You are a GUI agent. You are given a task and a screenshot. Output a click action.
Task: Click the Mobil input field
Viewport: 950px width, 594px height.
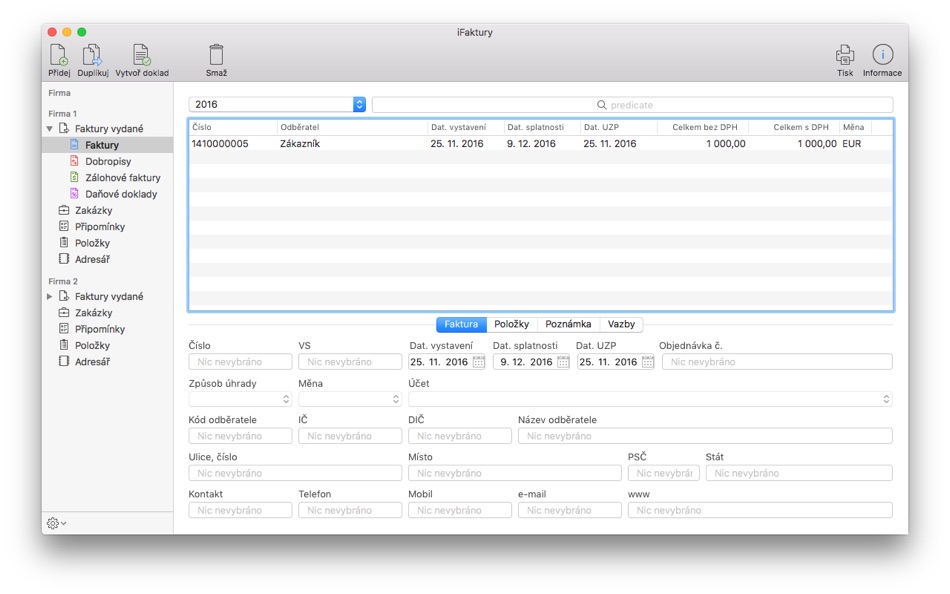[x=459, y=510]
